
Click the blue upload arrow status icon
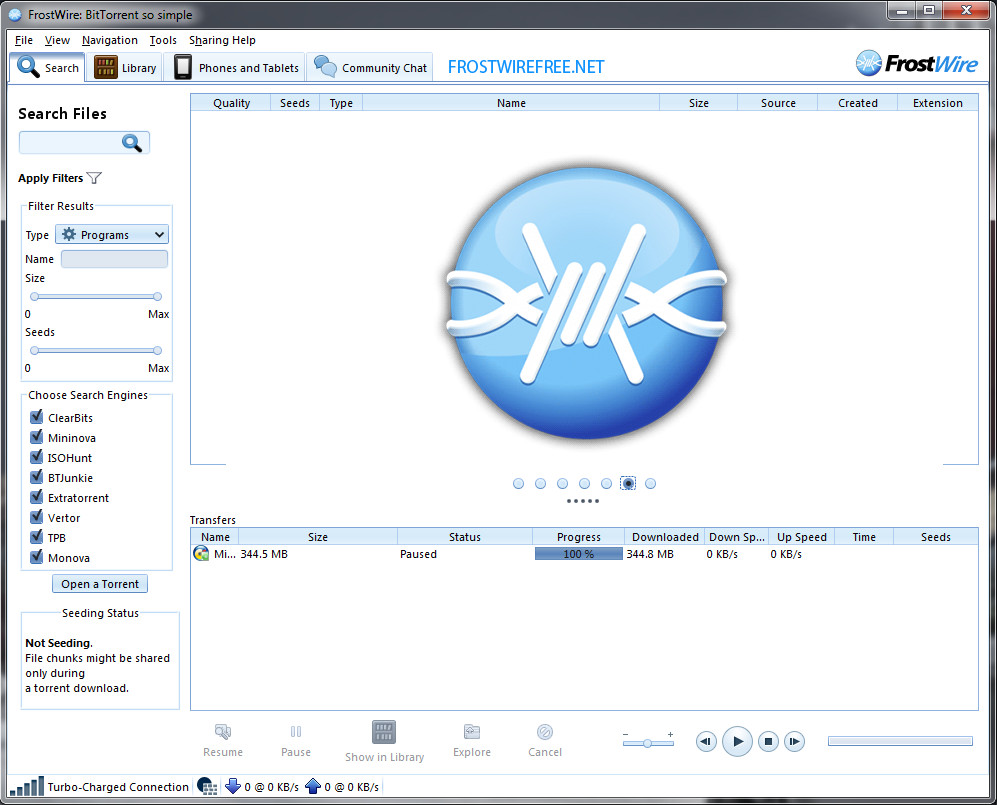313,786
